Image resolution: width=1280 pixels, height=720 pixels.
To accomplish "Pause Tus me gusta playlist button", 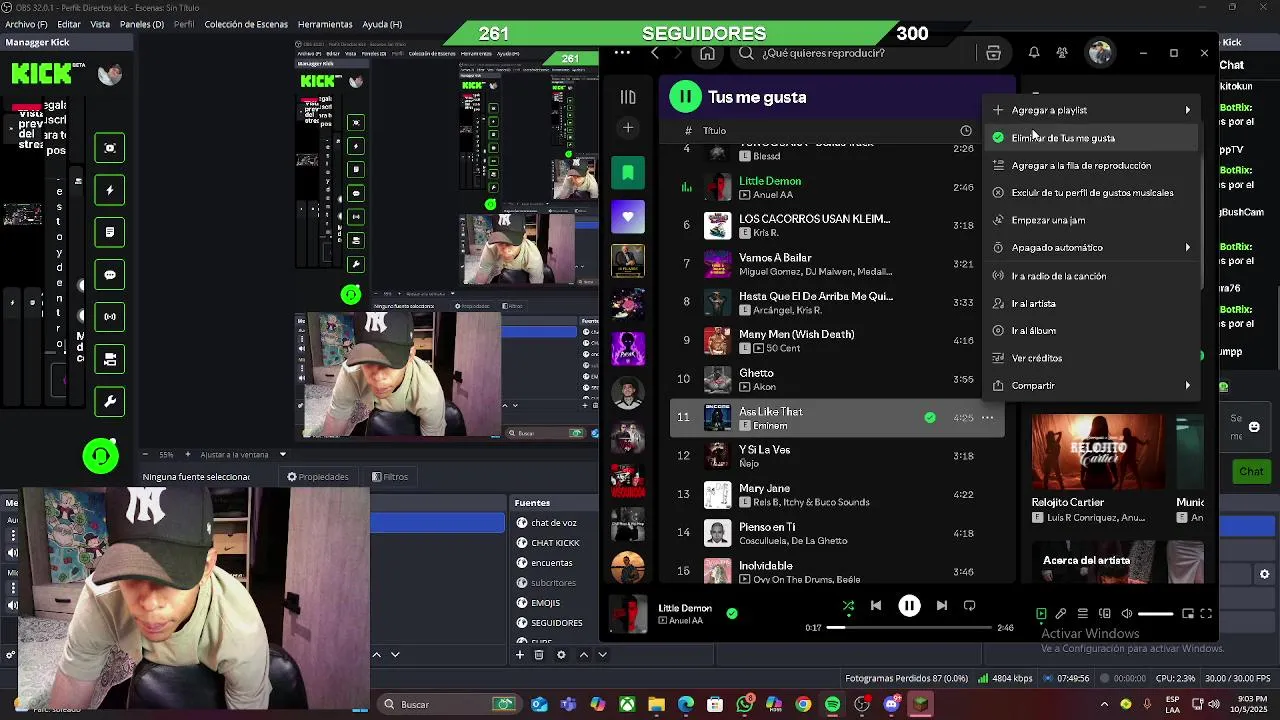I will coord(685,97).
